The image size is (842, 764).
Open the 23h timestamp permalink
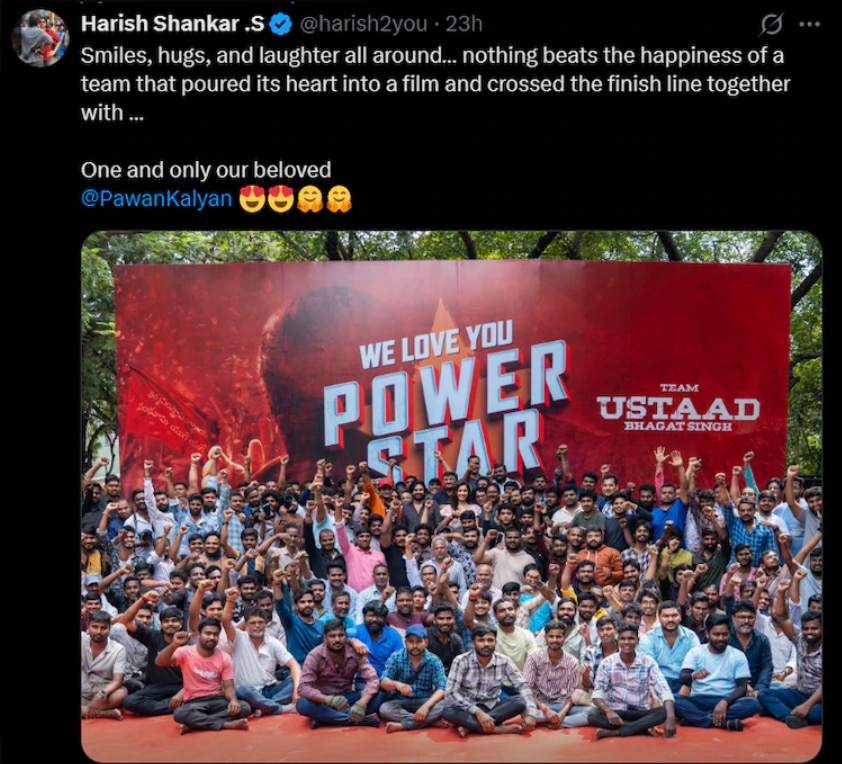[x=464, y=24]
